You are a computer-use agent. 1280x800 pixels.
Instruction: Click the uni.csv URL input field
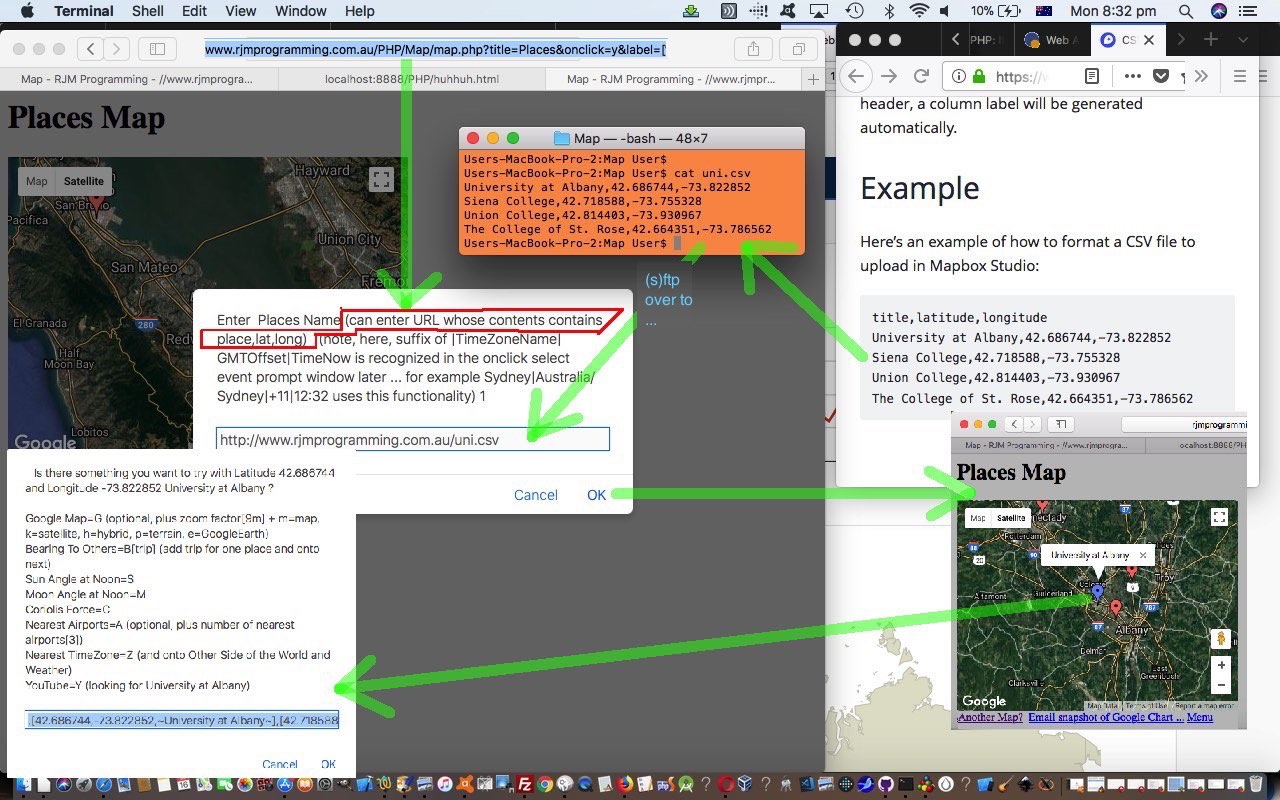[x=413, y=439]
